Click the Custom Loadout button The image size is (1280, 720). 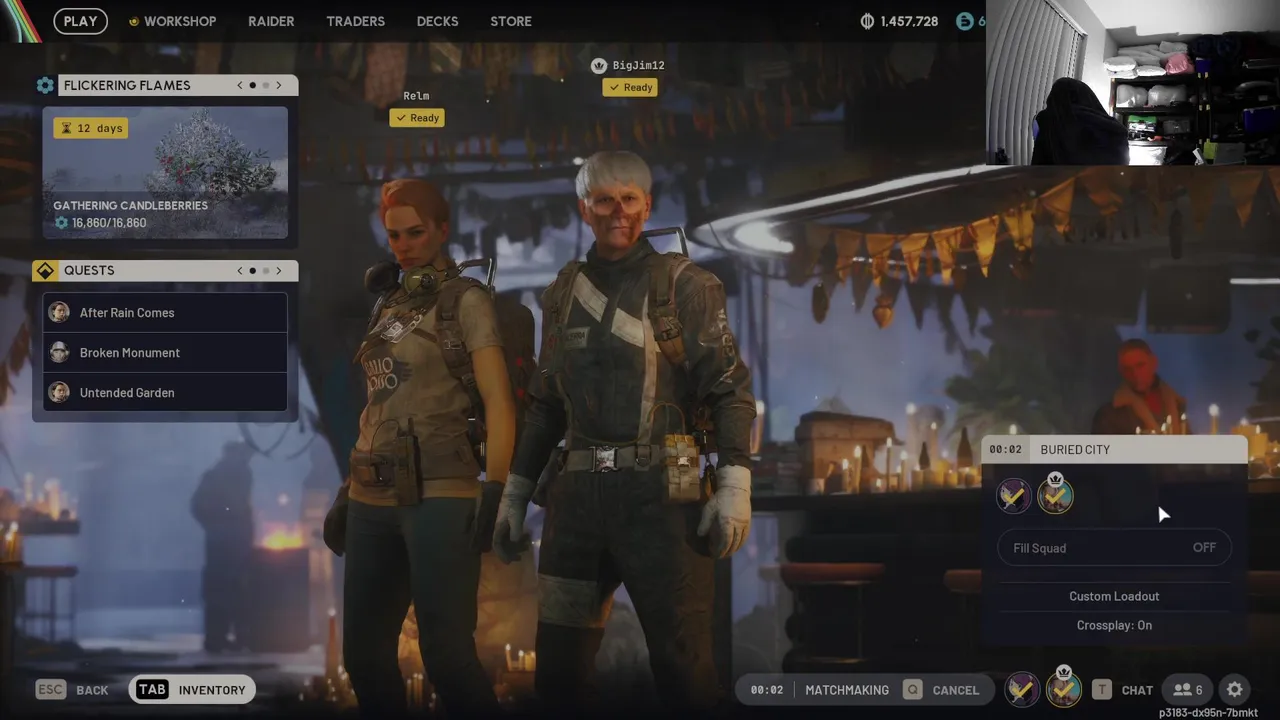click(1114, 596)
